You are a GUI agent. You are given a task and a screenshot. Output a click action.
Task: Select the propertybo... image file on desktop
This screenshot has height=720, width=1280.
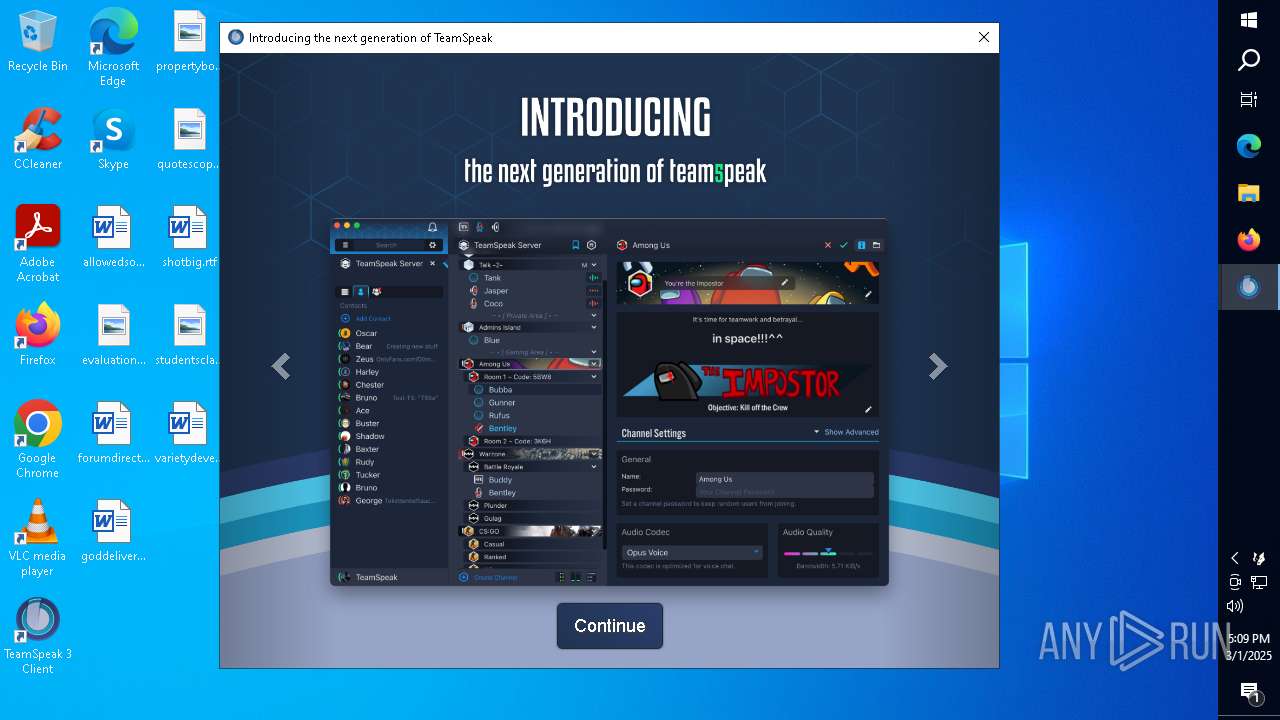(x=189, y=41)
